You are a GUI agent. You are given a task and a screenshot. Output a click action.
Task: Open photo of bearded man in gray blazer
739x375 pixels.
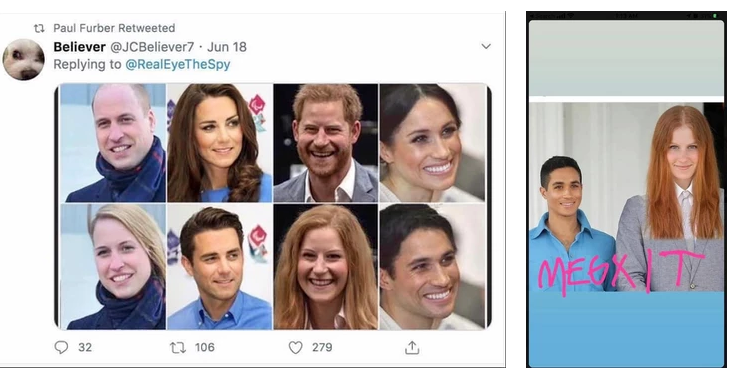click(326, 143)
